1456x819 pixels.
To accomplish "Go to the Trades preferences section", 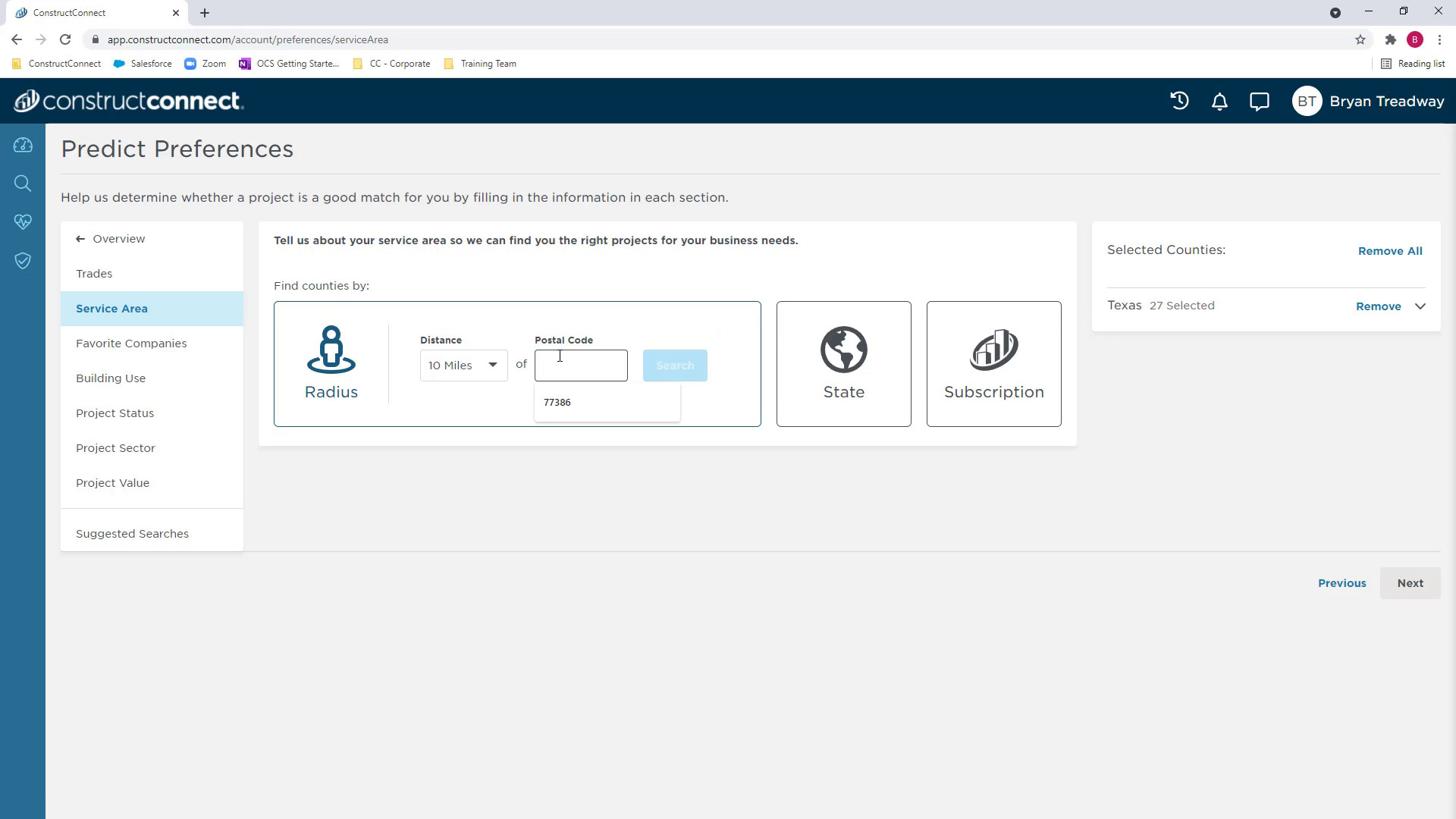I will [x=94, y=274].
